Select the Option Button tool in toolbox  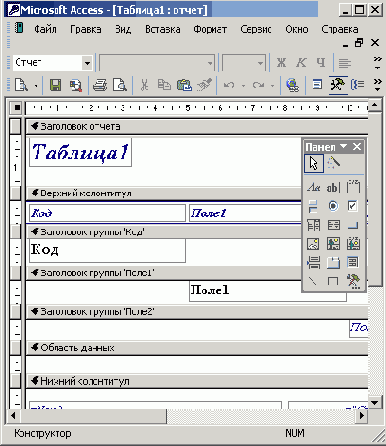point(333,206)
